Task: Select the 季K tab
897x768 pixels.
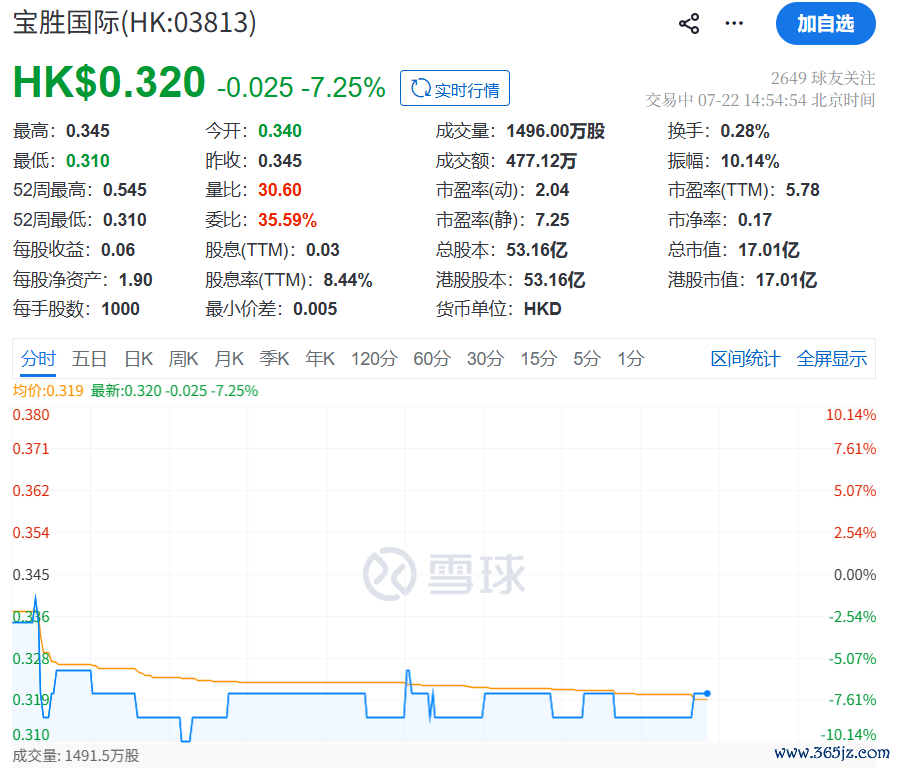Action: pyautogui.click(x=274, y=359)
